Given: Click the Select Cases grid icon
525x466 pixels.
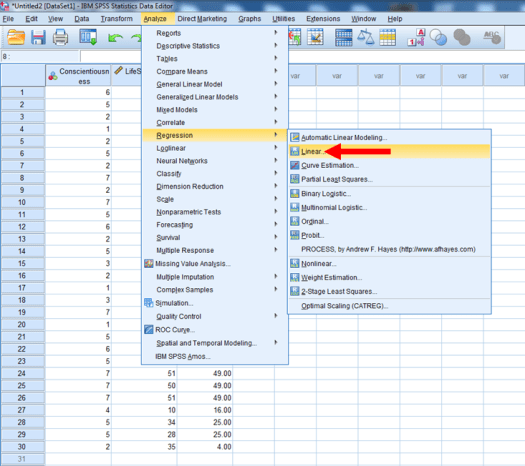Looking at the screenshot, I should tap(387, 37).
